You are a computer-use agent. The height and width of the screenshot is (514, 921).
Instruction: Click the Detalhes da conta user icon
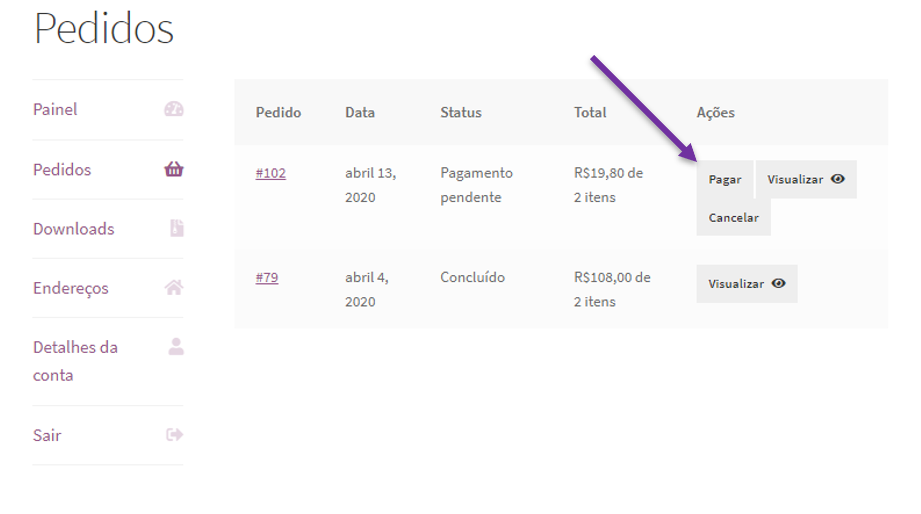pyautogui.click(x=176, y=346)
